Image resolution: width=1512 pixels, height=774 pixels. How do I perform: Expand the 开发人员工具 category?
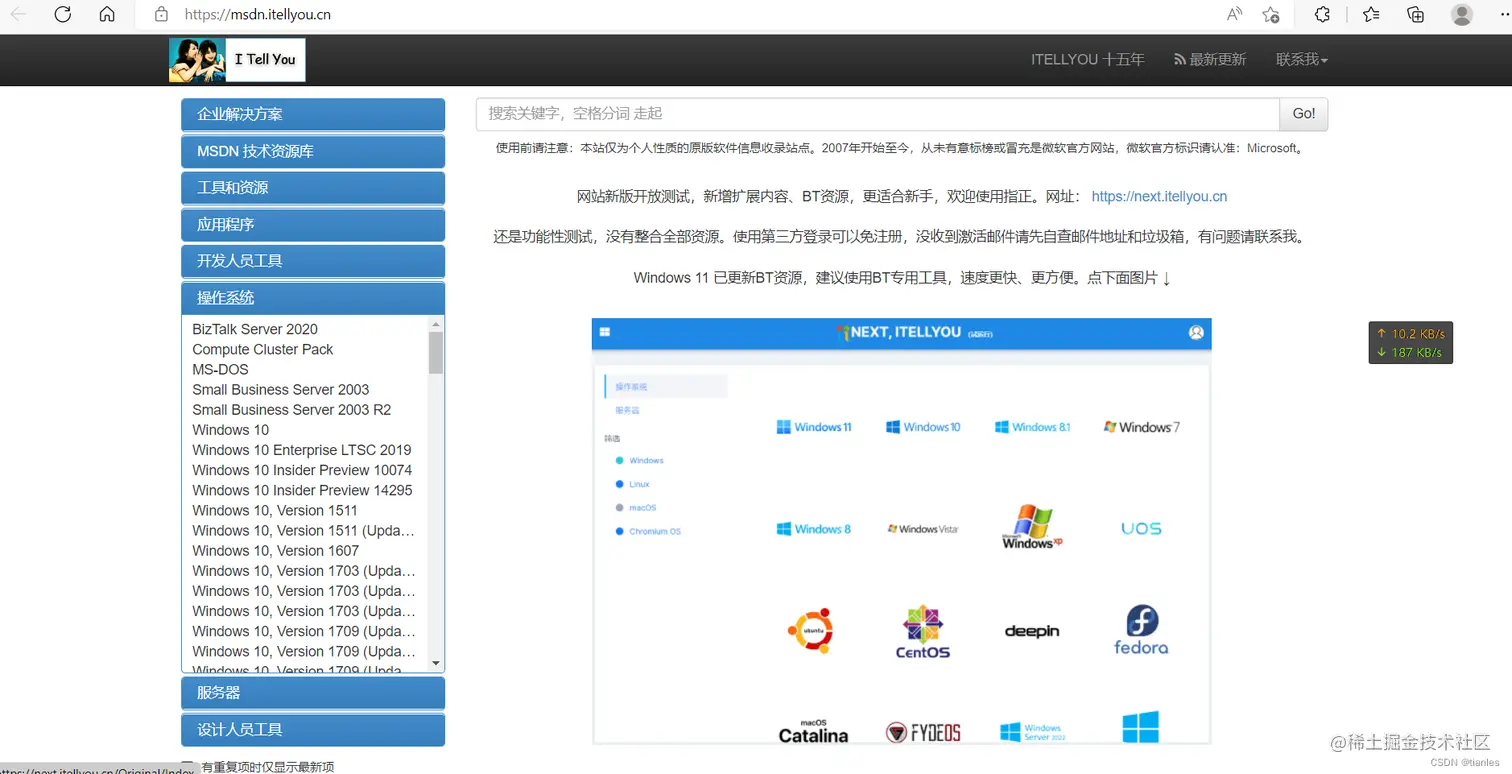(x=313, y=260)
